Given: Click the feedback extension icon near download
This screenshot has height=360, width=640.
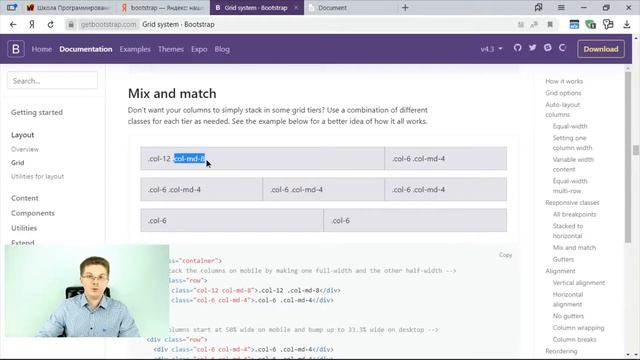Looking at the screenshot, I should [x=608, y=24].
